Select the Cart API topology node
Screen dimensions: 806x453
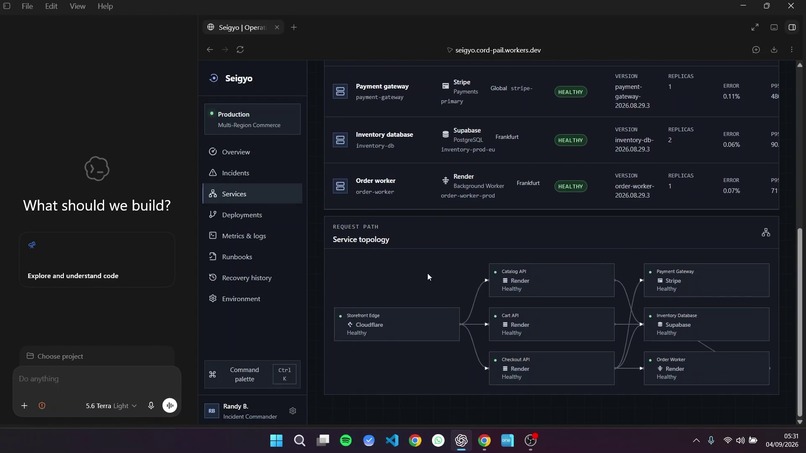coord(552,324)
